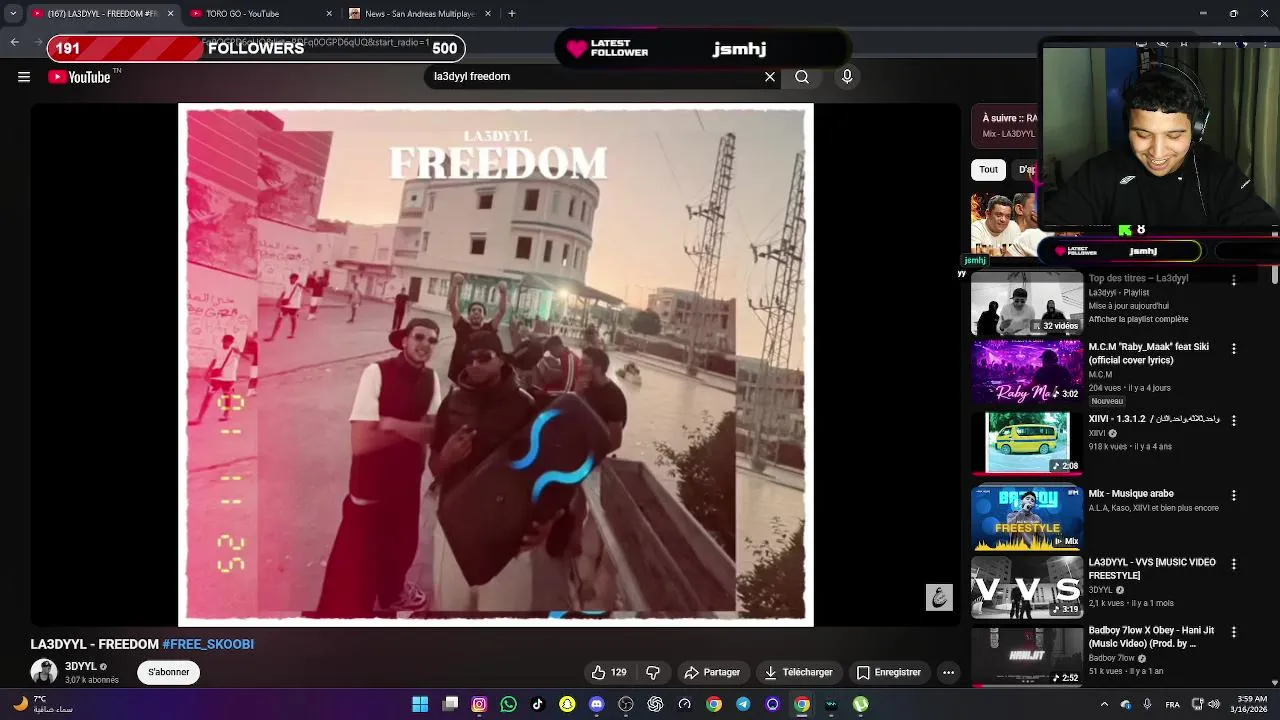The image size is (1280, 720).
Task: Open options menu for XIIVI 1.3.1.2 video
Action: [1233, 421]
